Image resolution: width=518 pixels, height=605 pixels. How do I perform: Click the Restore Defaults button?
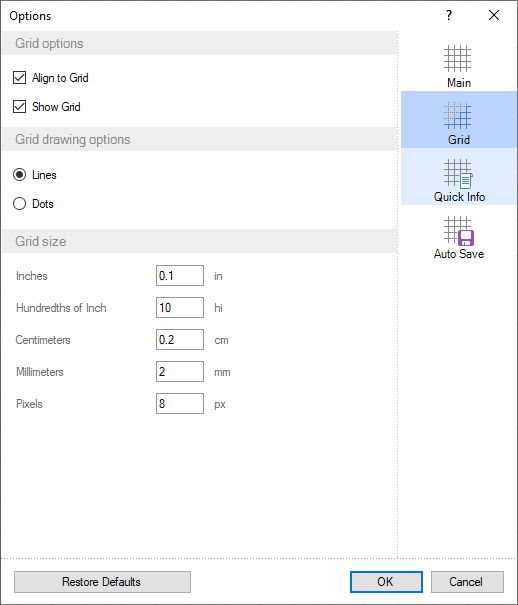tap(102, 582)
